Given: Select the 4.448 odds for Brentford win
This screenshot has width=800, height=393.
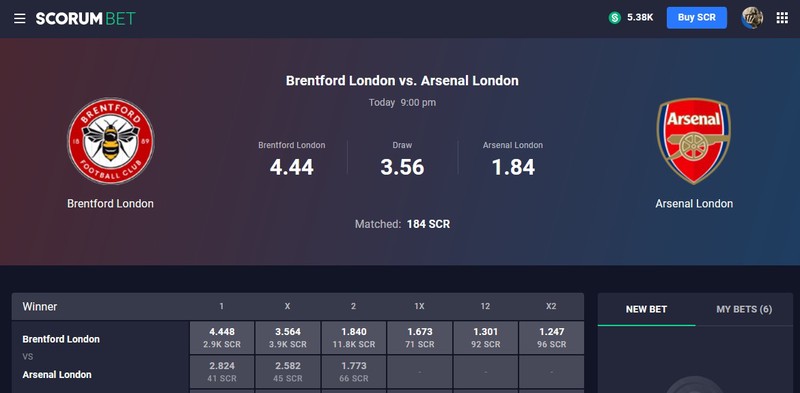Looking at the screenshot, I should tap(222, 337).
